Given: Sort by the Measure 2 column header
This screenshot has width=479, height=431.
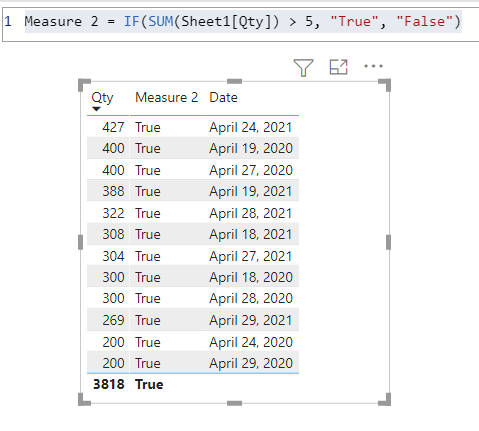Looking at the screenshot, I should 166,97.
